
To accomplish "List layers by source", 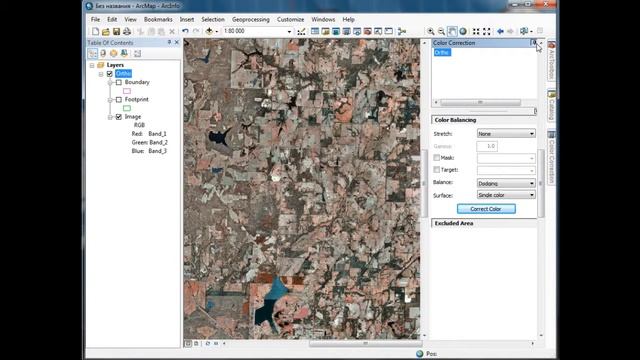I will (x=103, y=53).
